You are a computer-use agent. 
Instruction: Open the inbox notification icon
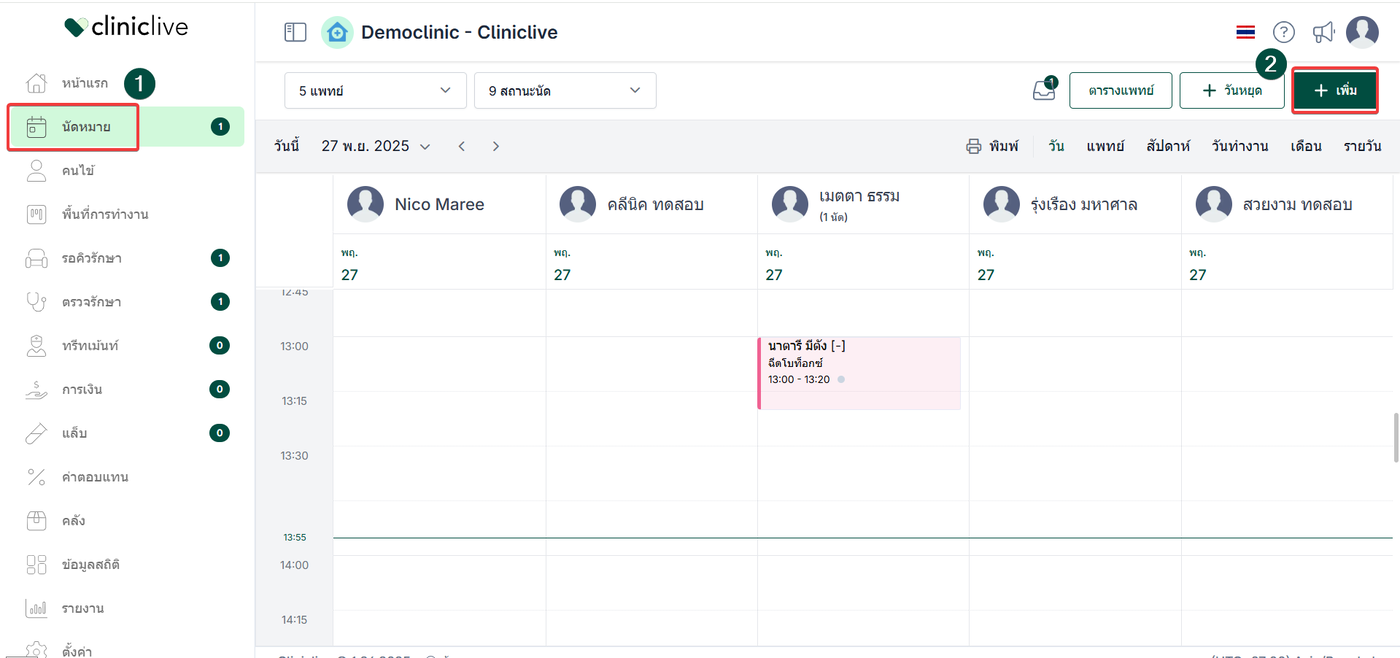(x=1043, y=90)
